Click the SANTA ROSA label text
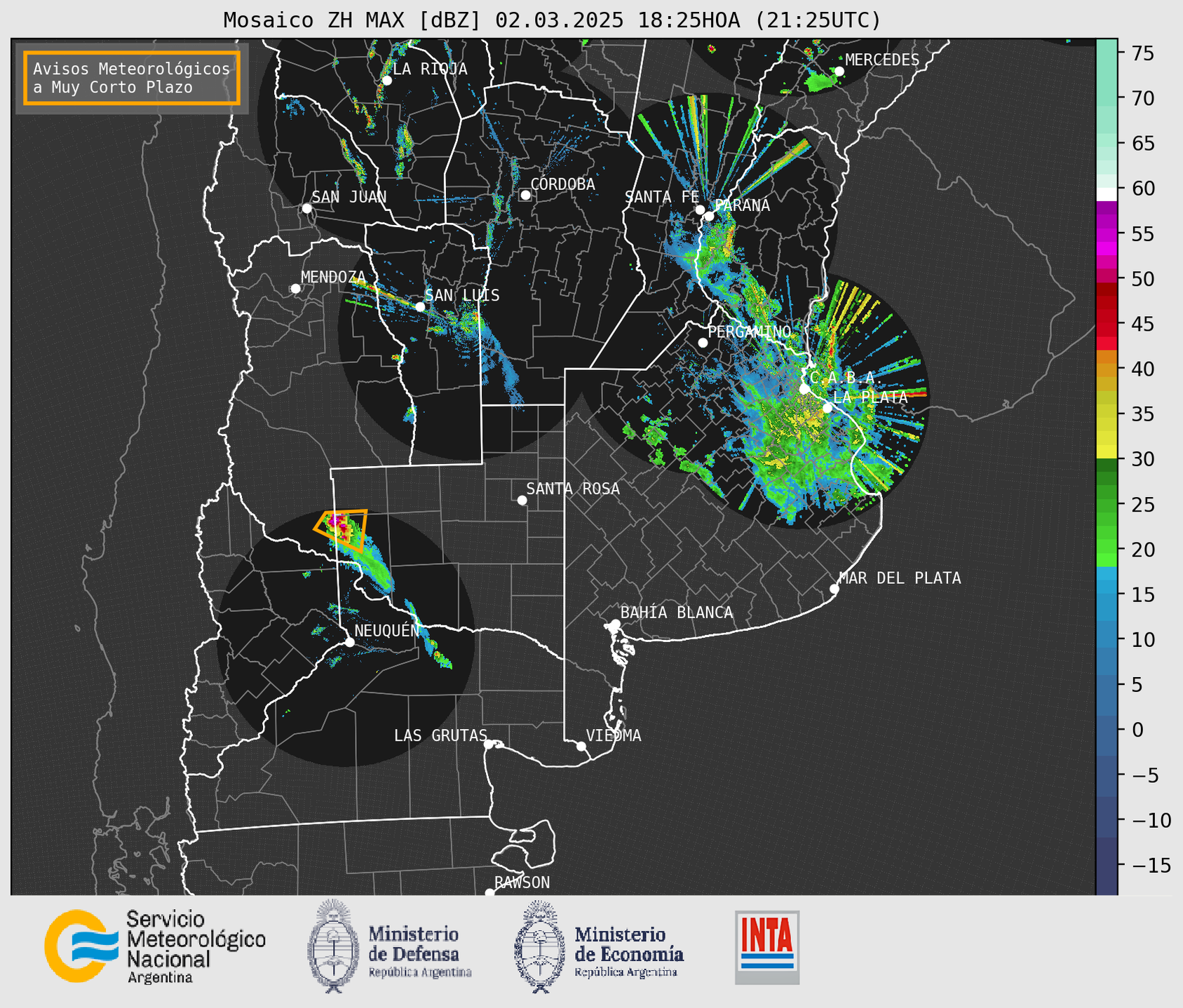The height and width of the screenshot is (1008, 1183). [573, 489]
